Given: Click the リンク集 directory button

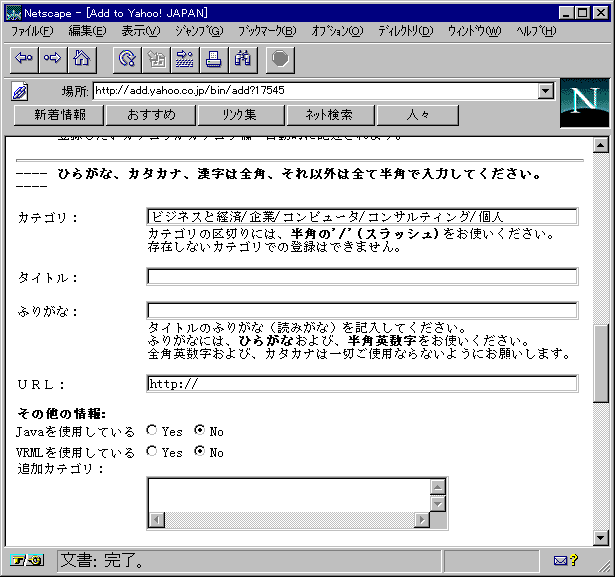Looking at the screenshot, I should tap(241, 115).
